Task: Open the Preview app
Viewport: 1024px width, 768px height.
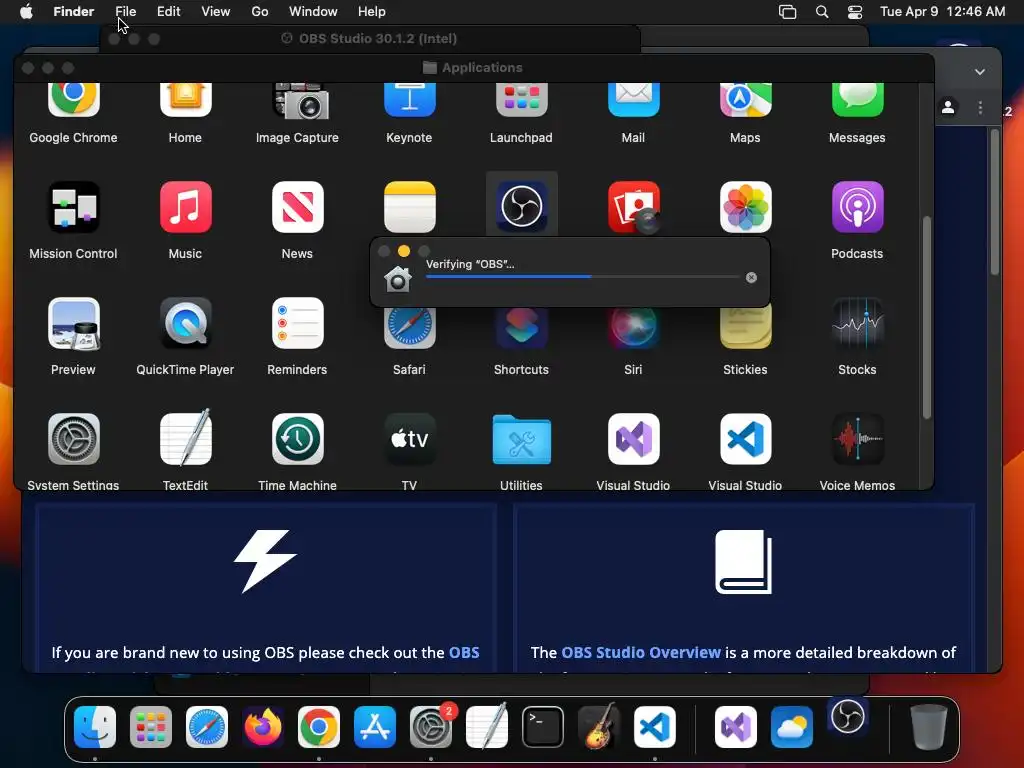Action: pyautogui.click(x=73, y=324)
